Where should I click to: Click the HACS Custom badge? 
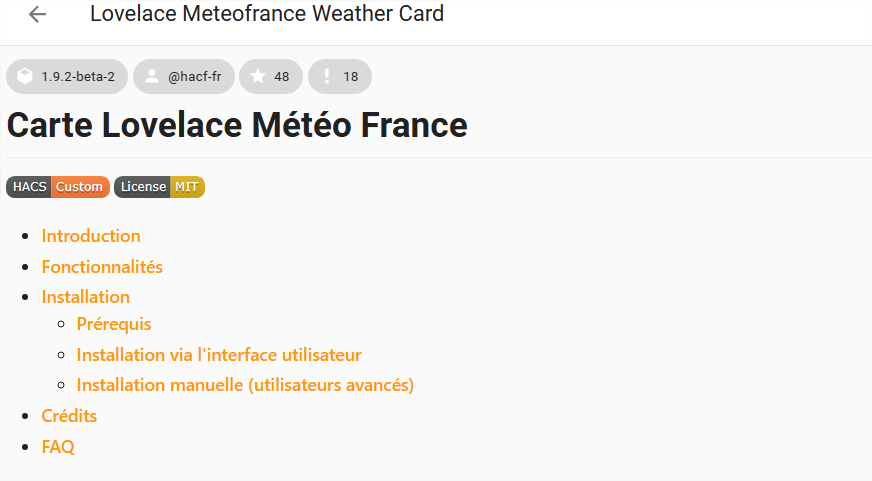pyautogui.click(x=58, y=187)
